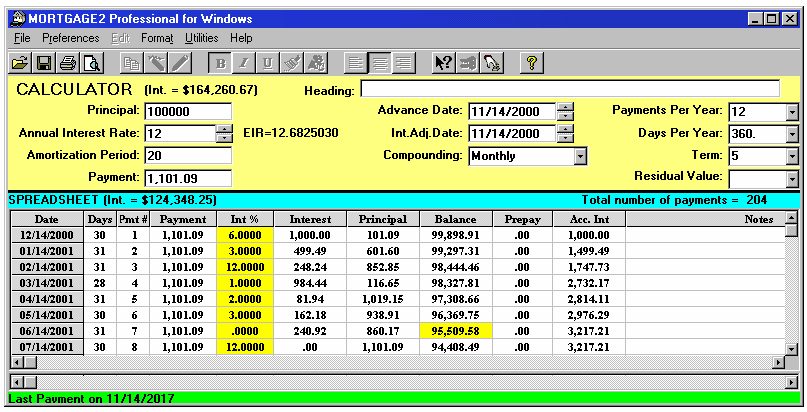Open Print Preview from the toolbar

(x=92, y=63)
